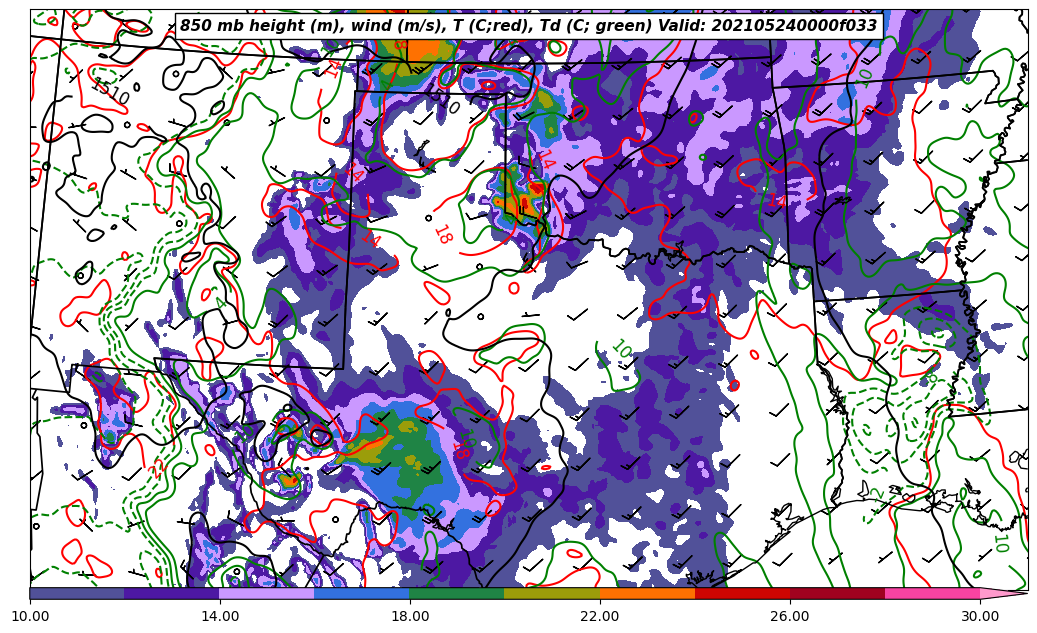The image size is (1037, 633).
Task: Click the orange 22–24 colorbar segment
Action: pyautogui.click(x=647, y=593)
